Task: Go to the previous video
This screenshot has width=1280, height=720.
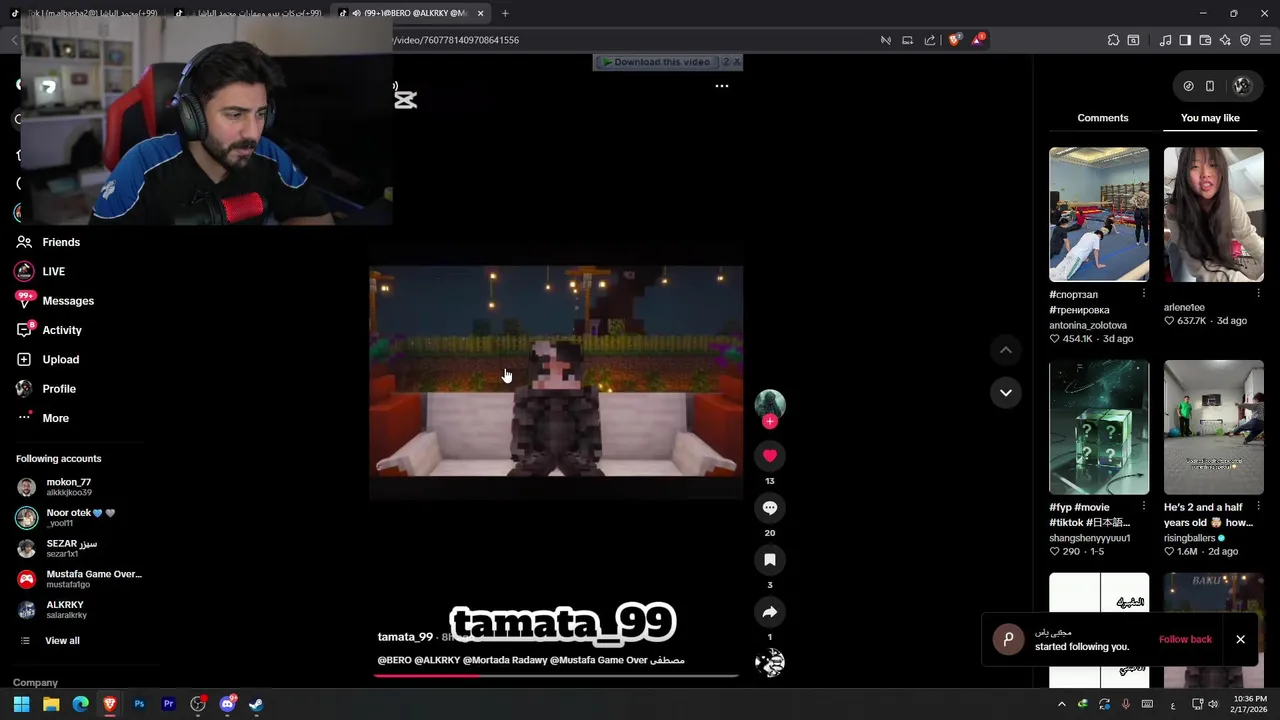Action: coord(1005,350)
